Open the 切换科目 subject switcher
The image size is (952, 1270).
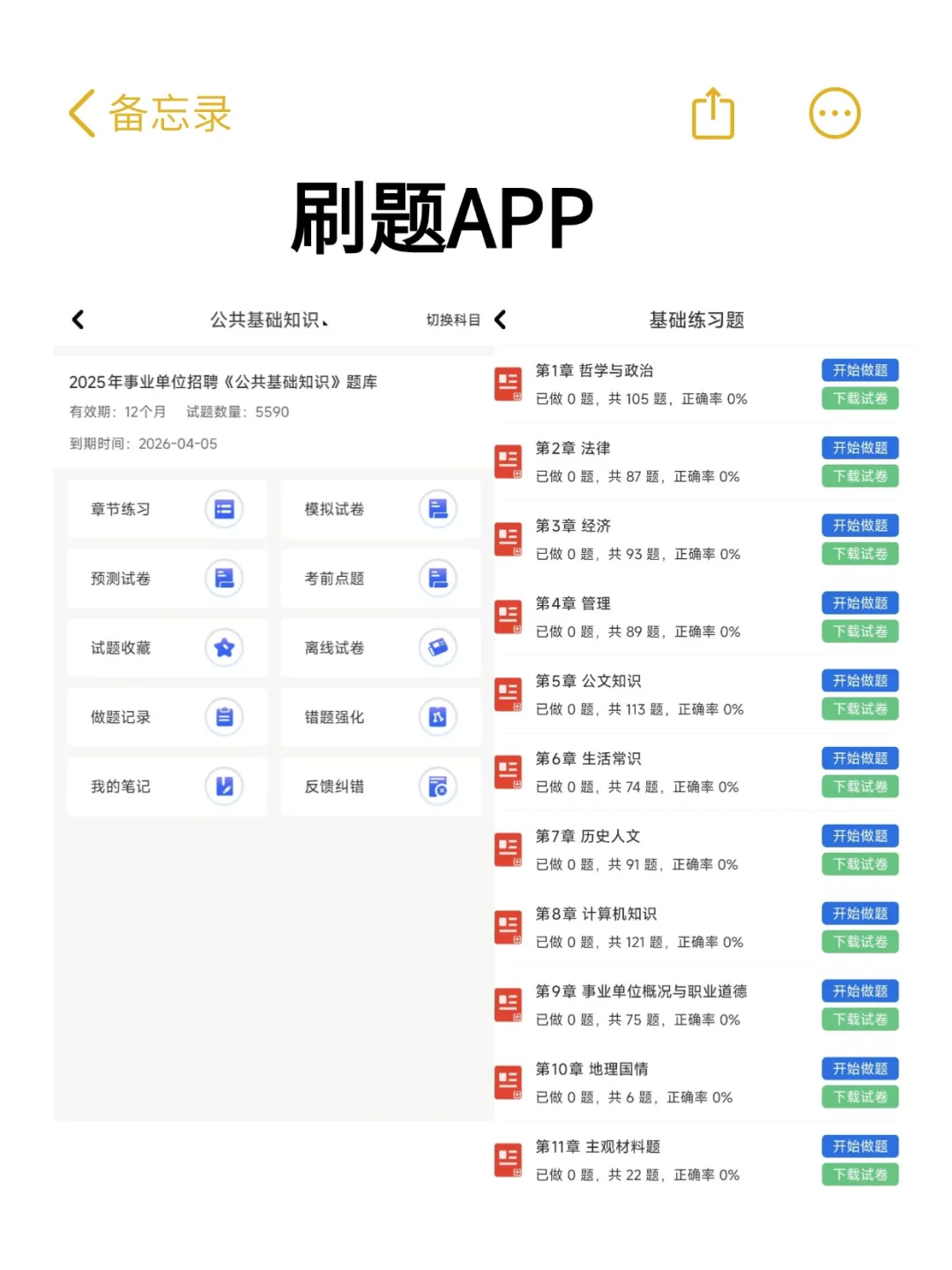452,320
